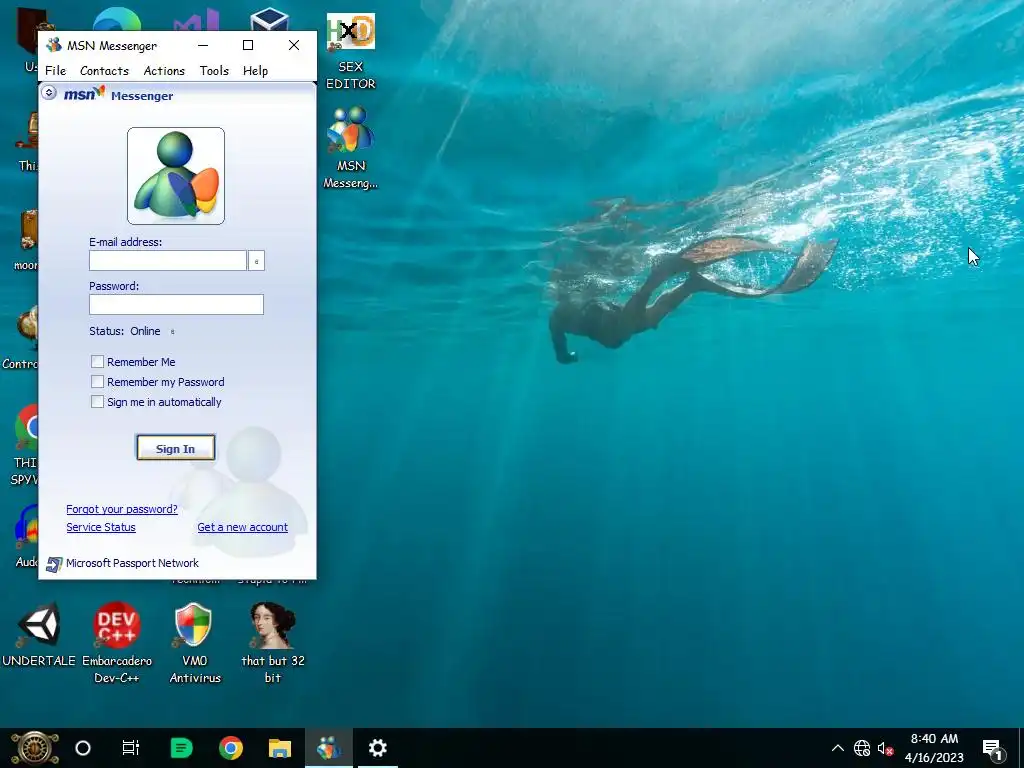Select the VMO Antivirus desktop icon
This screenshot has height=768, width=1024.
pyautogui.click(x=195, y=643)
